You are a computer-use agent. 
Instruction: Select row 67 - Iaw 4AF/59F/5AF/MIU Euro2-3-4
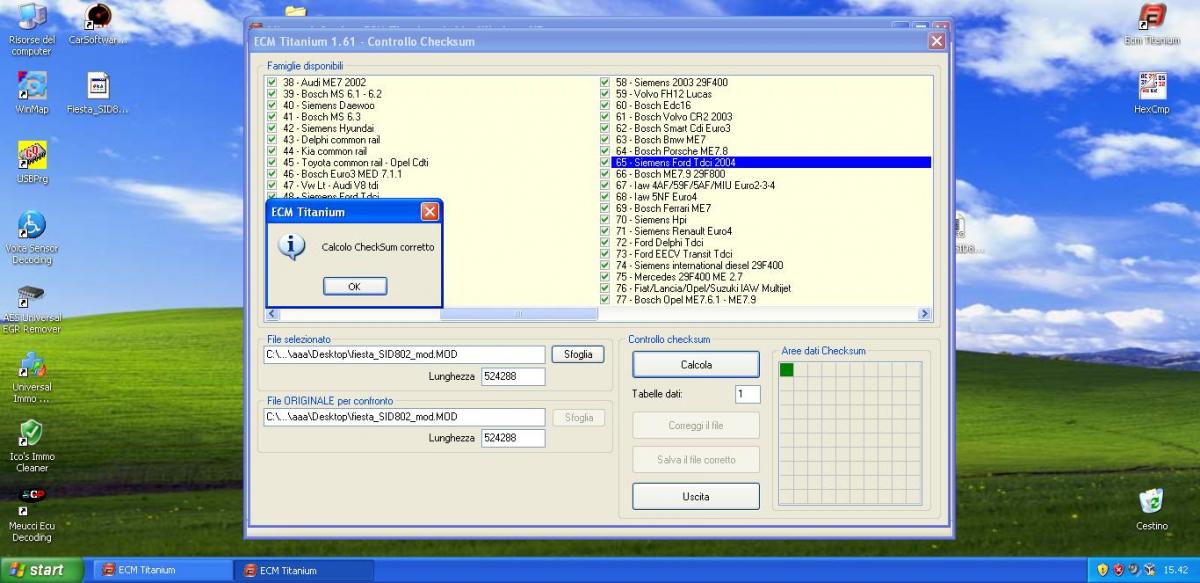(694, 185)
